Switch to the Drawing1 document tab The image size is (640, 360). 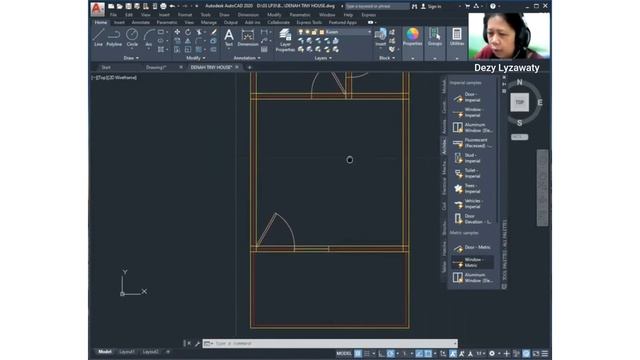(156, 67)
